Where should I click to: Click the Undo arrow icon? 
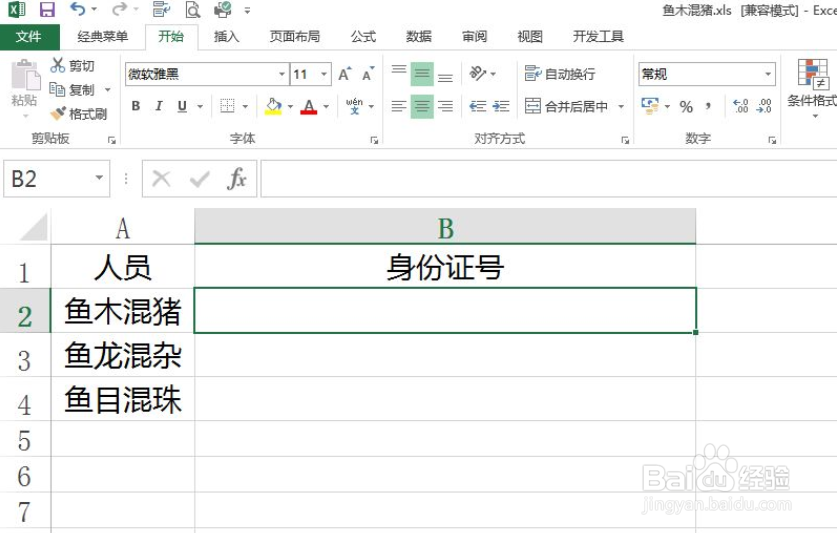tap(77, 9)
